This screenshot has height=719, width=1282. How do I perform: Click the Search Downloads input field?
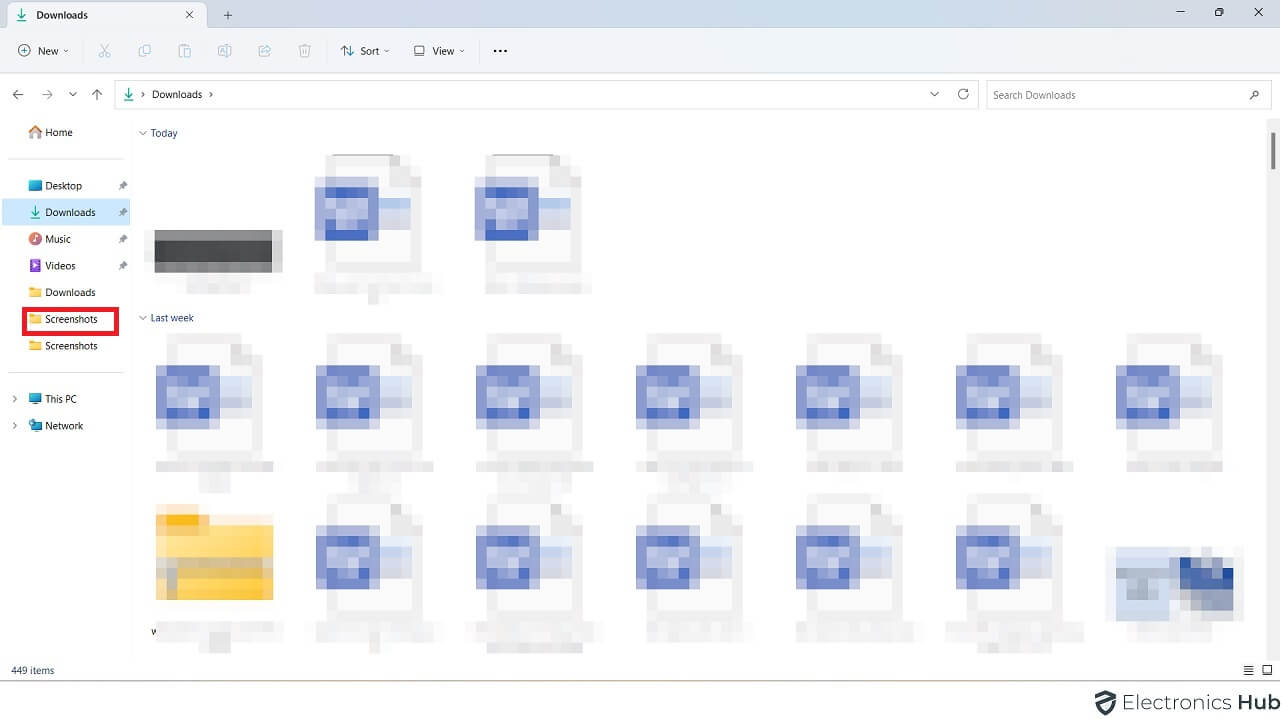1115,95
